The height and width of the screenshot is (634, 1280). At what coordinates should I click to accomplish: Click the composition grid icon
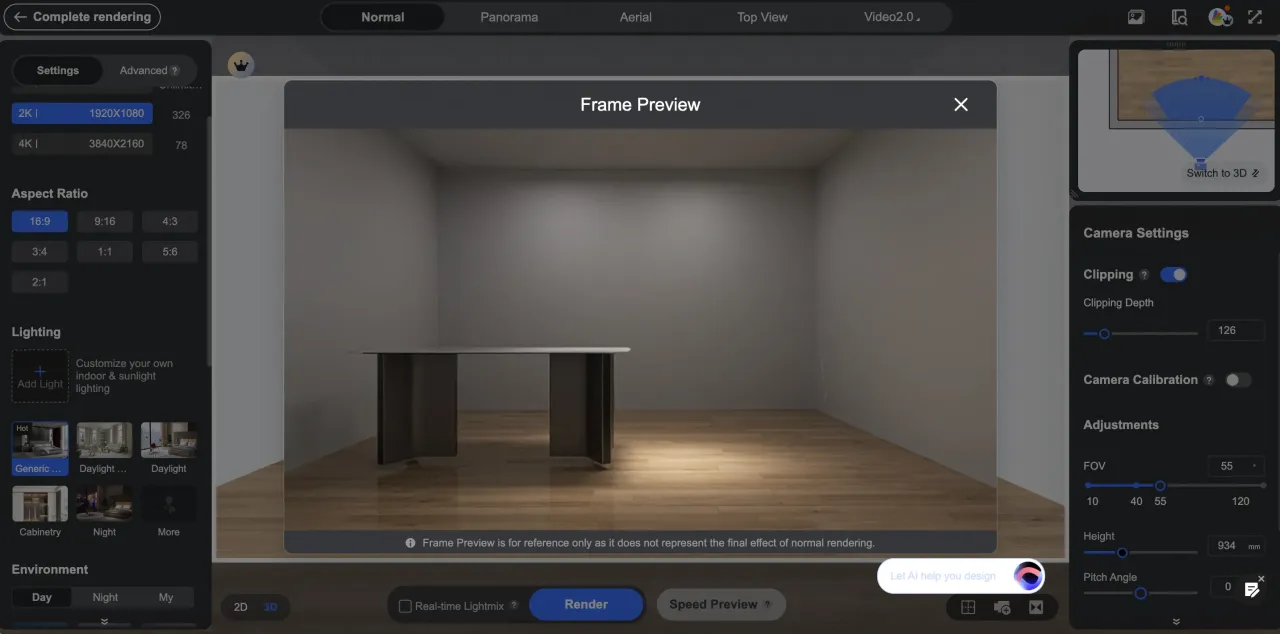coord(968,607)
